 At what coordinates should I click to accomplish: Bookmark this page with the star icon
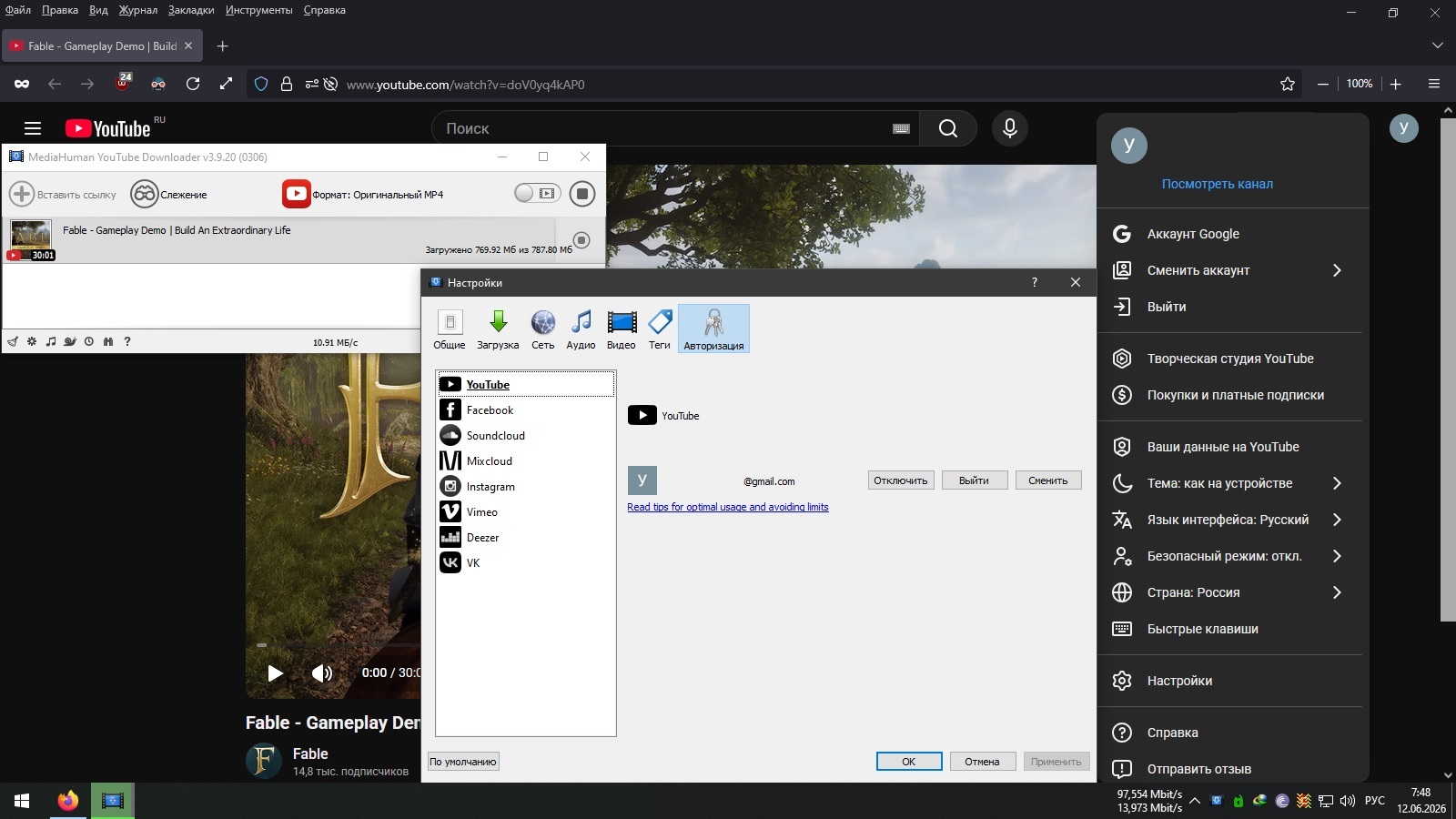point(1288,84)
